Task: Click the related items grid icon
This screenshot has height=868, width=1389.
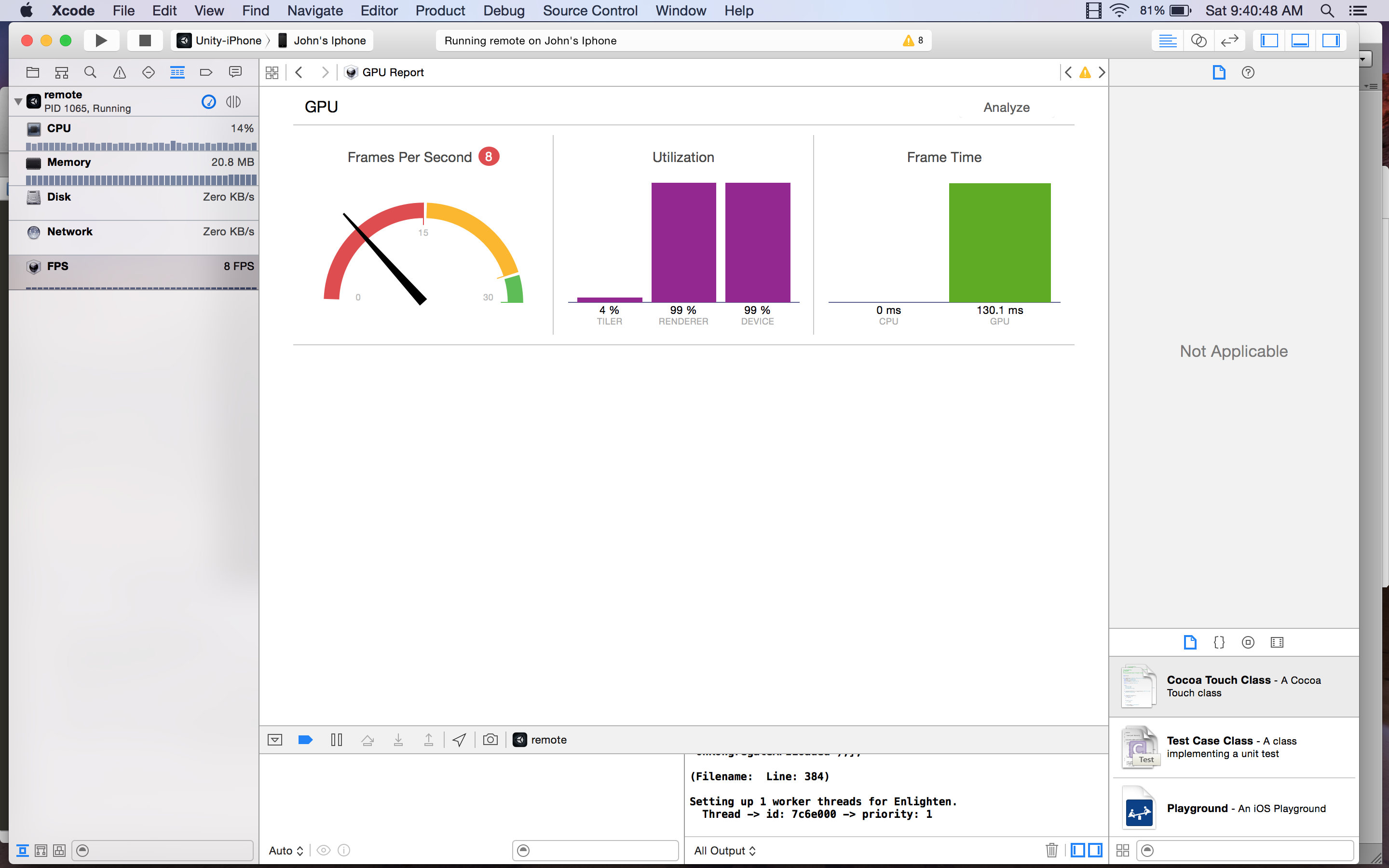Action: coord(272,72)
